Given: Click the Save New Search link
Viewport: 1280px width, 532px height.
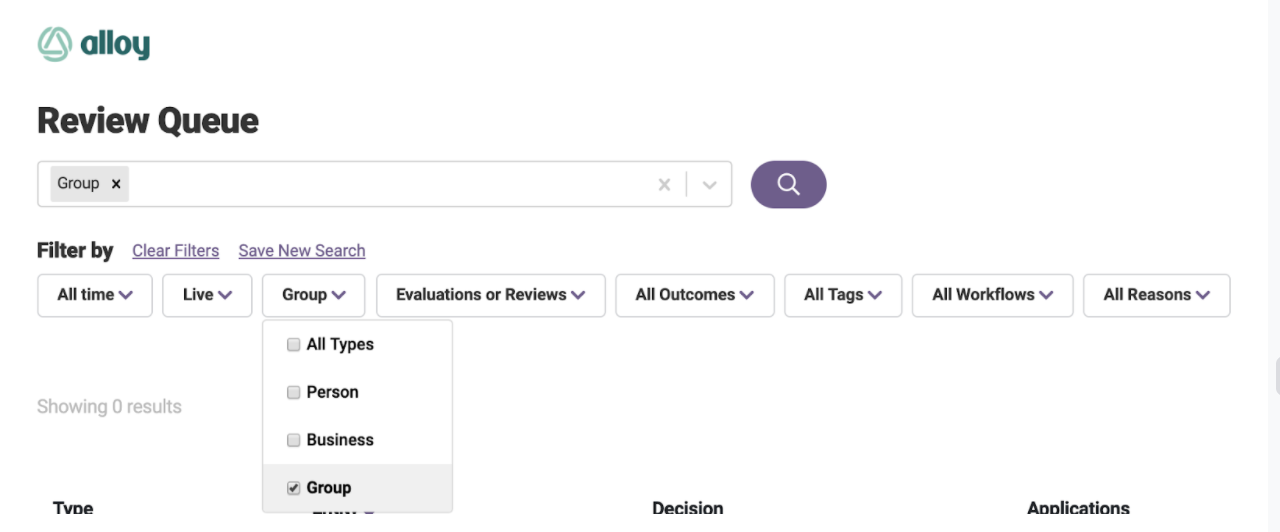Looking at the screenshot, I should pos(301,251).
